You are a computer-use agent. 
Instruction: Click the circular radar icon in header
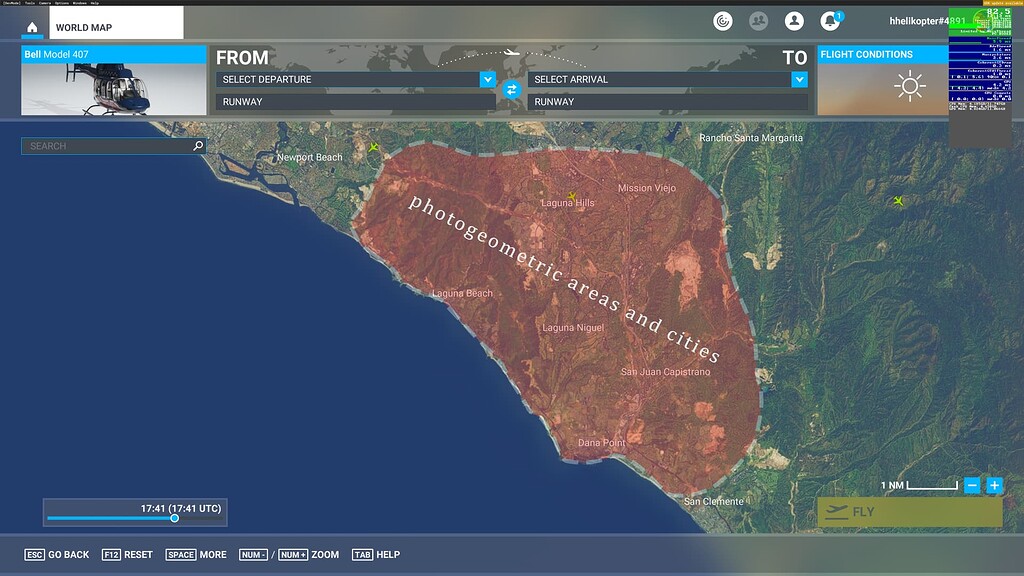pos(723,21)
